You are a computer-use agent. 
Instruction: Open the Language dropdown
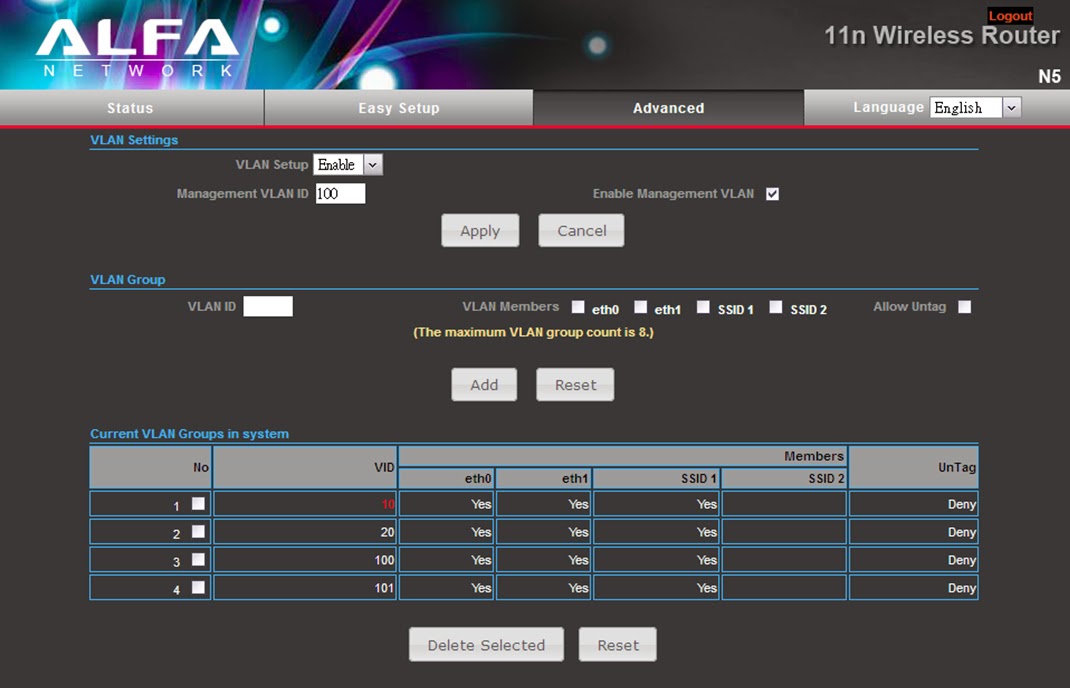[975, 108]
